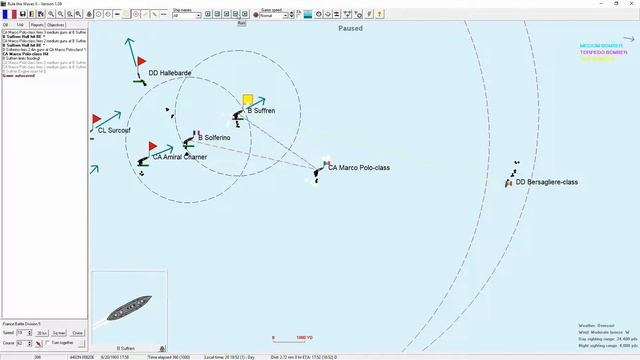Click the first division tree icon
The height and width of the screenshot is (360, 640).
point(347,14)
